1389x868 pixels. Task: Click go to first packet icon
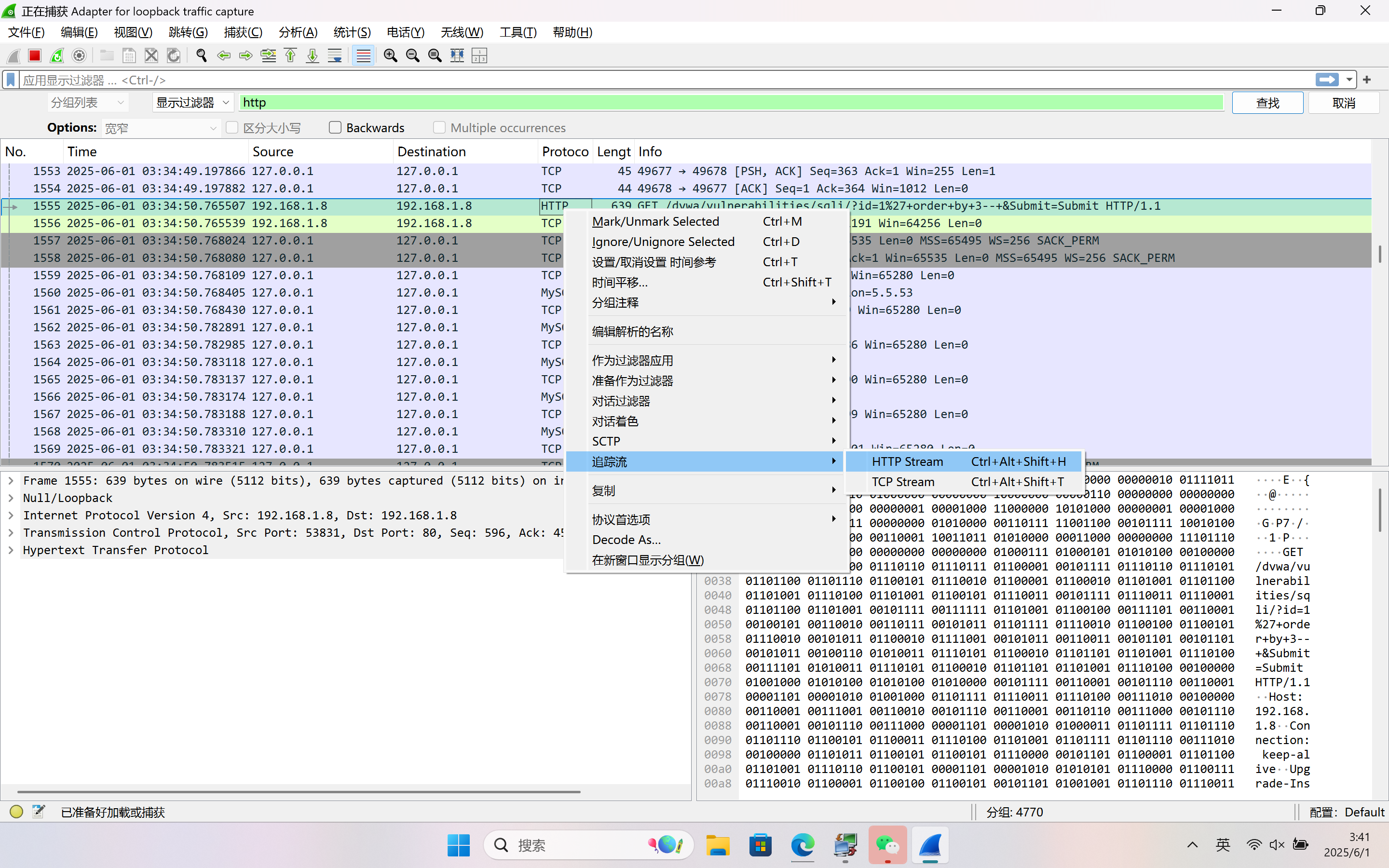coord(290,55)
